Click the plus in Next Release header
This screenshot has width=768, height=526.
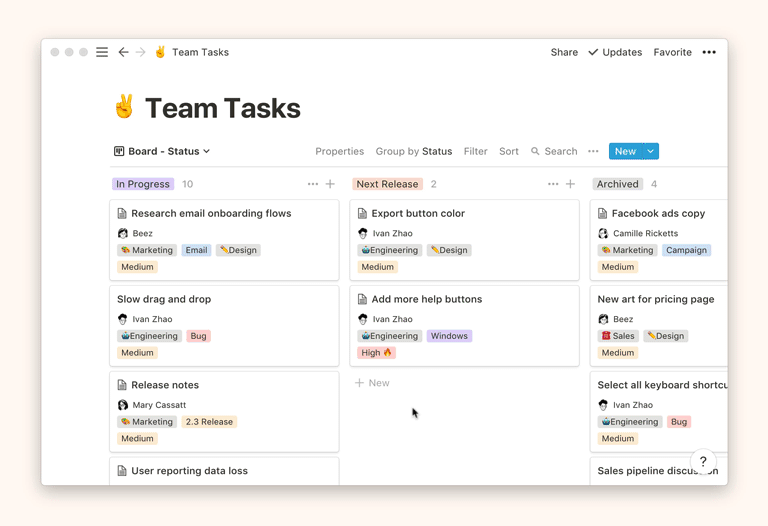click(x=570, y=184)
